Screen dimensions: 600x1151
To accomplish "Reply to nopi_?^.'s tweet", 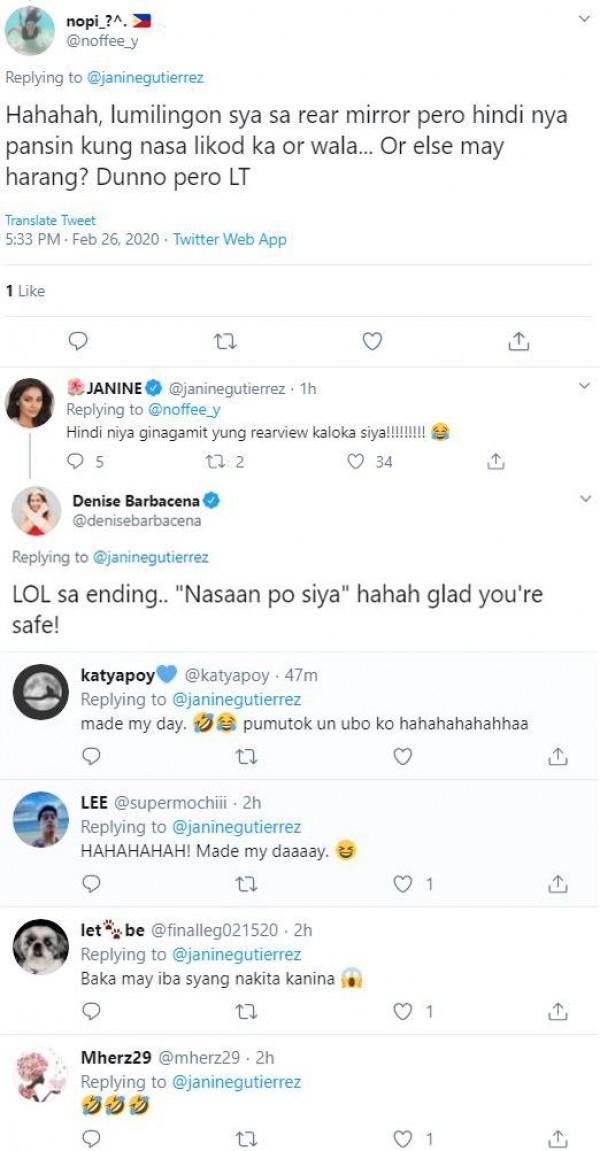I will (x=79, y=342).
